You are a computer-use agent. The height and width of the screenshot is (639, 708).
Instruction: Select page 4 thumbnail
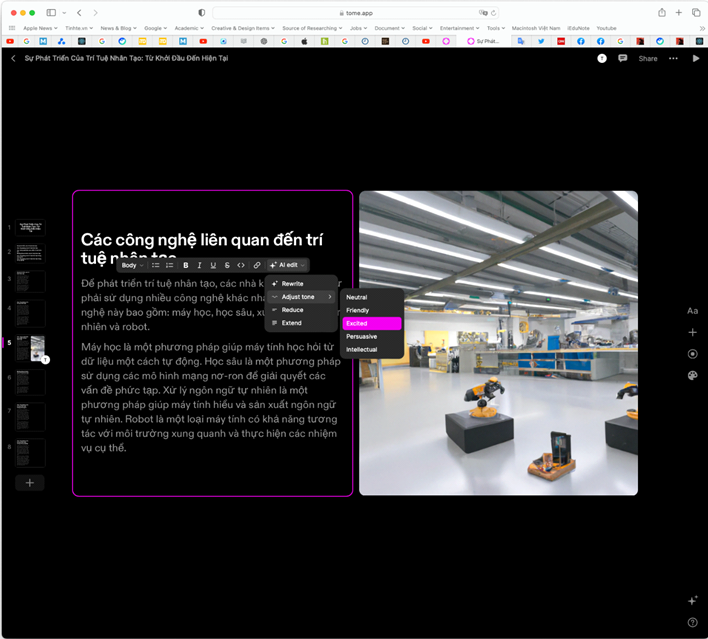(30, 313)
